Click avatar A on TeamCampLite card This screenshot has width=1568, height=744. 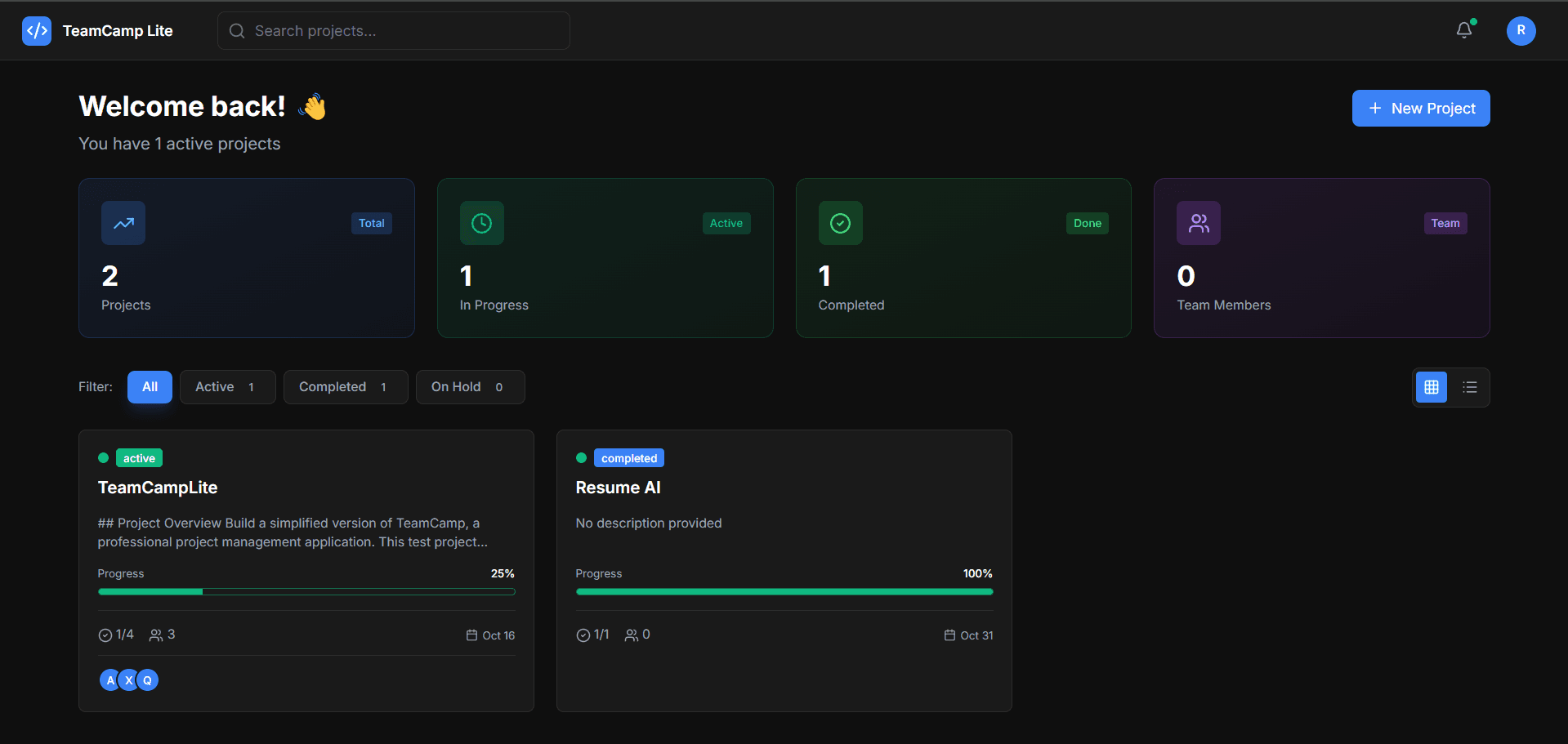[x=110, y=680]
